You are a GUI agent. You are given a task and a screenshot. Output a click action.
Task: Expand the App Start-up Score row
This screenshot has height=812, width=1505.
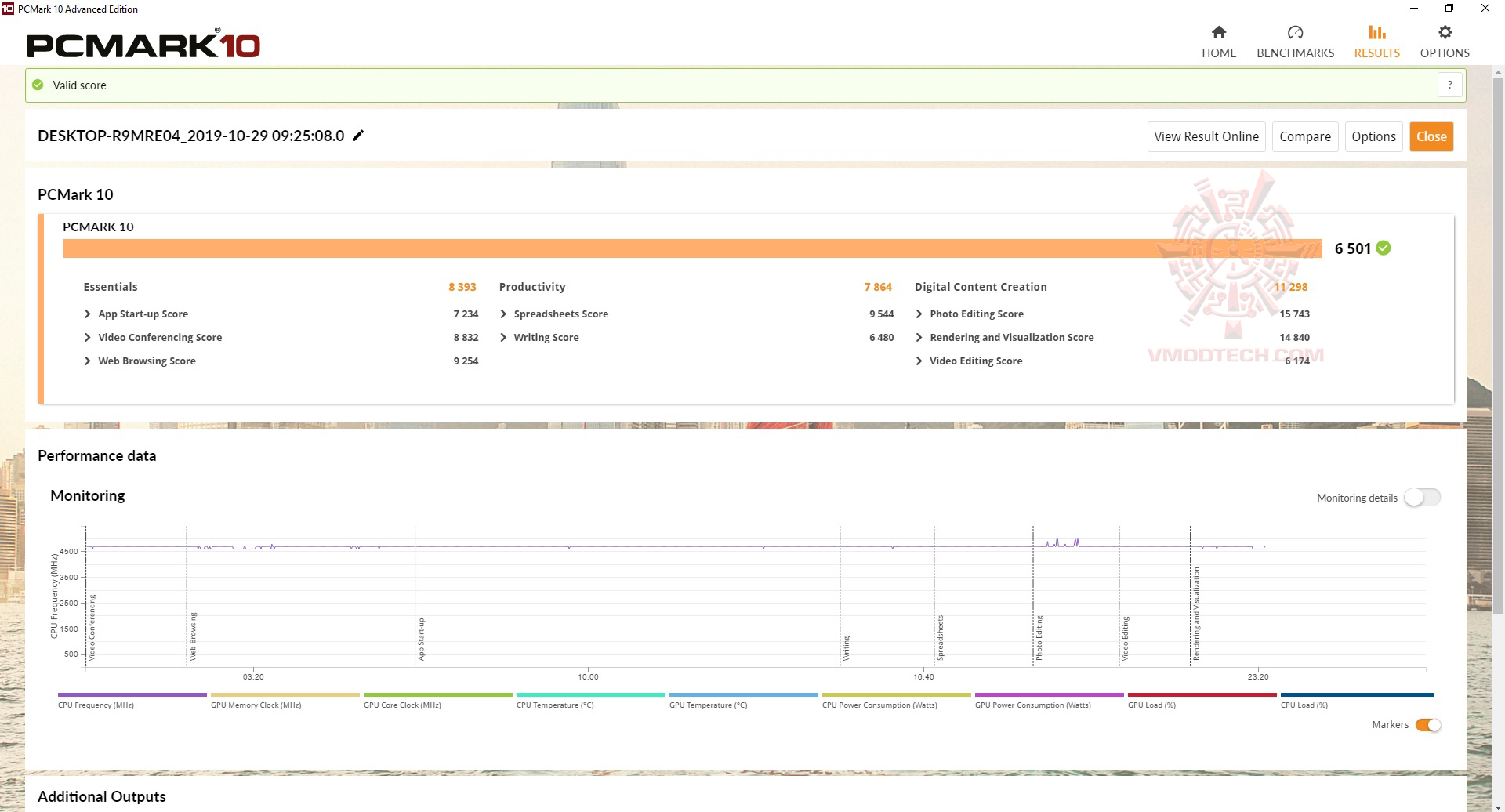pos(87,314)
